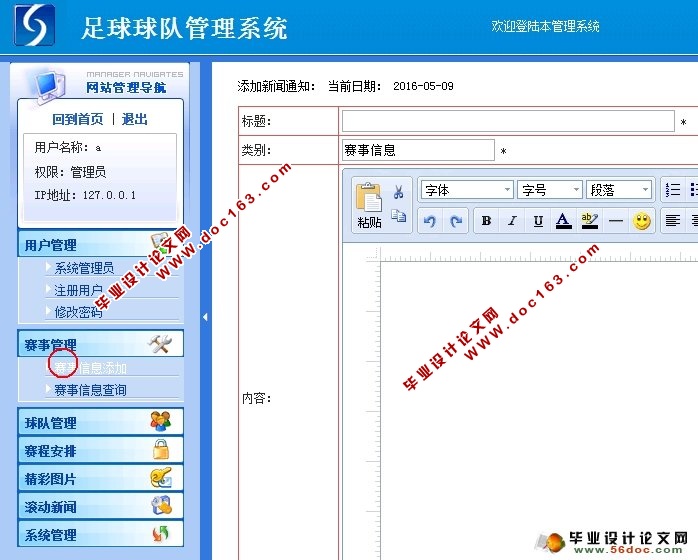Click the 标题 title input field
This screenshot has width=698, height=560.
click(x=508, y=121)
